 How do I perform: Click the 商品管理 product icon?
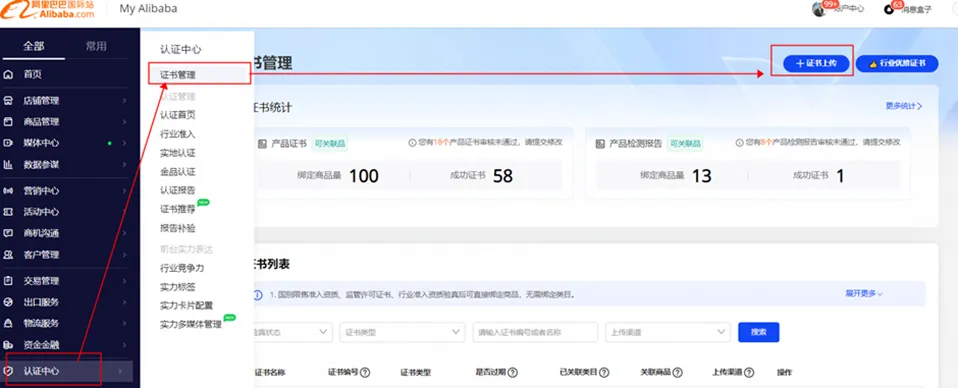tap(9, 122)
